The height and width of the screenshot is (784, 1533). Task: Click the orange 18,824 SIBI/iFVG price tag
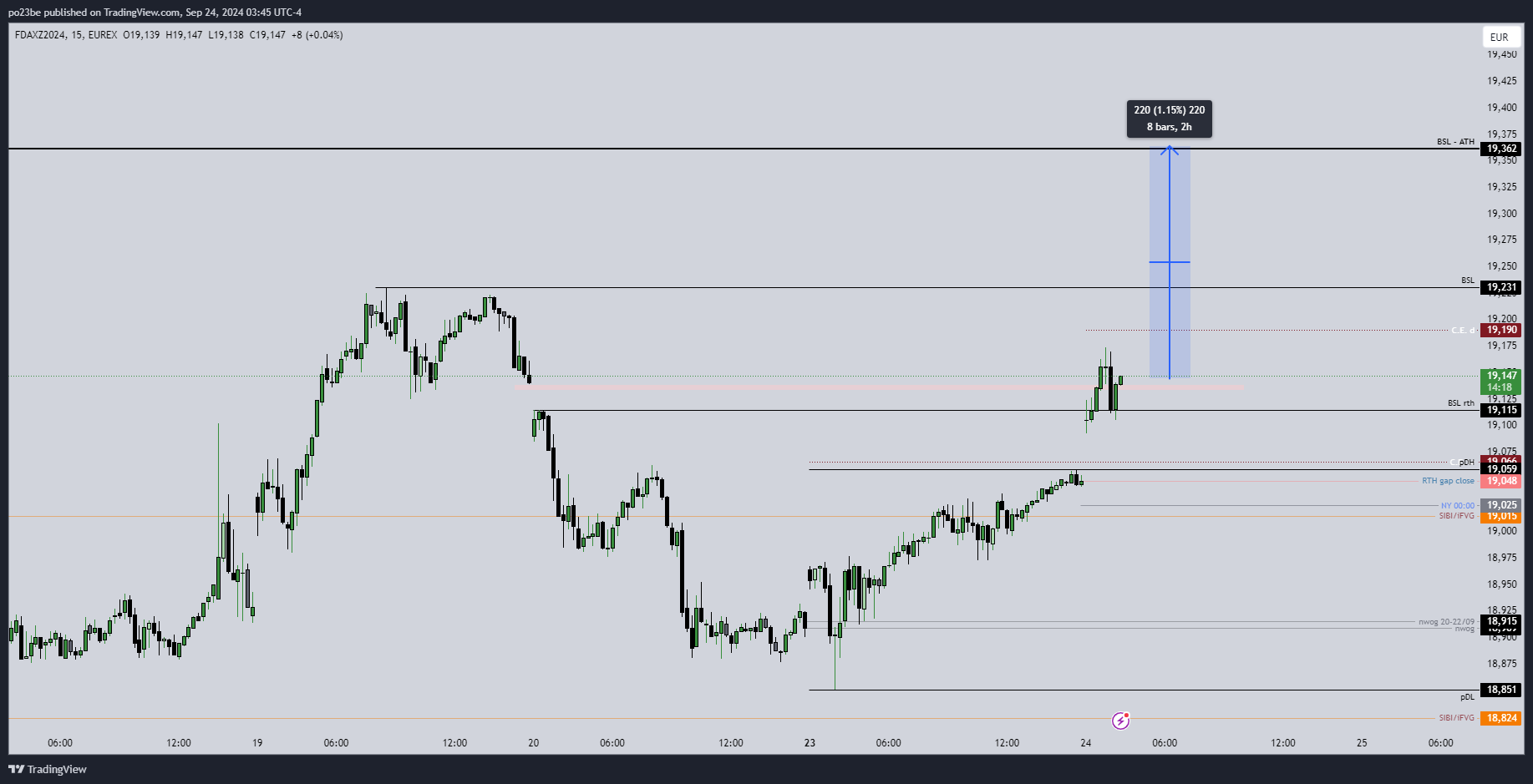pos(1501,718)
